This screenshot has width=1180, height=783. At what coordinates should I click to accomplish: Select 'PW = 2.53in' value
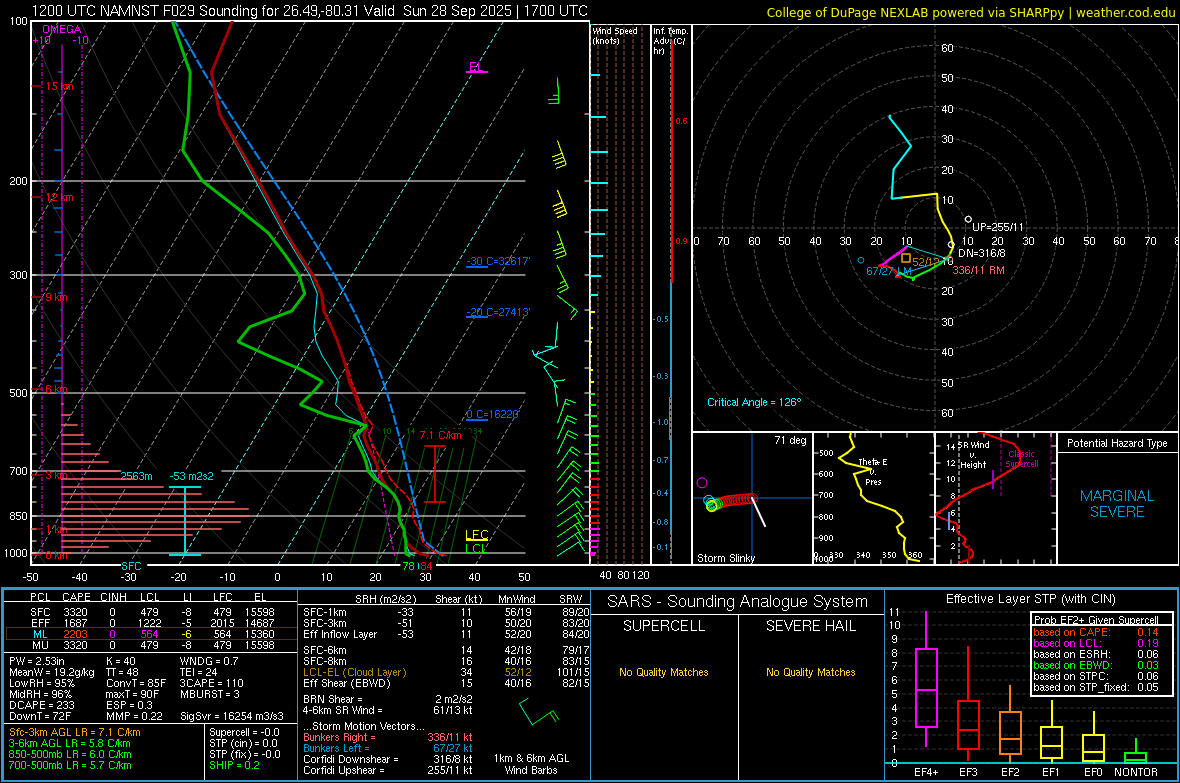click(37, 661)
